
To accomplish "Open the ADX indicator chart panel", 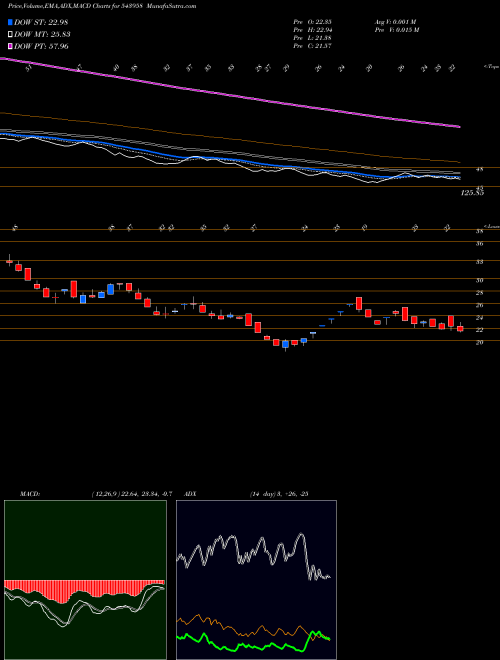I will tap(256, 580).
